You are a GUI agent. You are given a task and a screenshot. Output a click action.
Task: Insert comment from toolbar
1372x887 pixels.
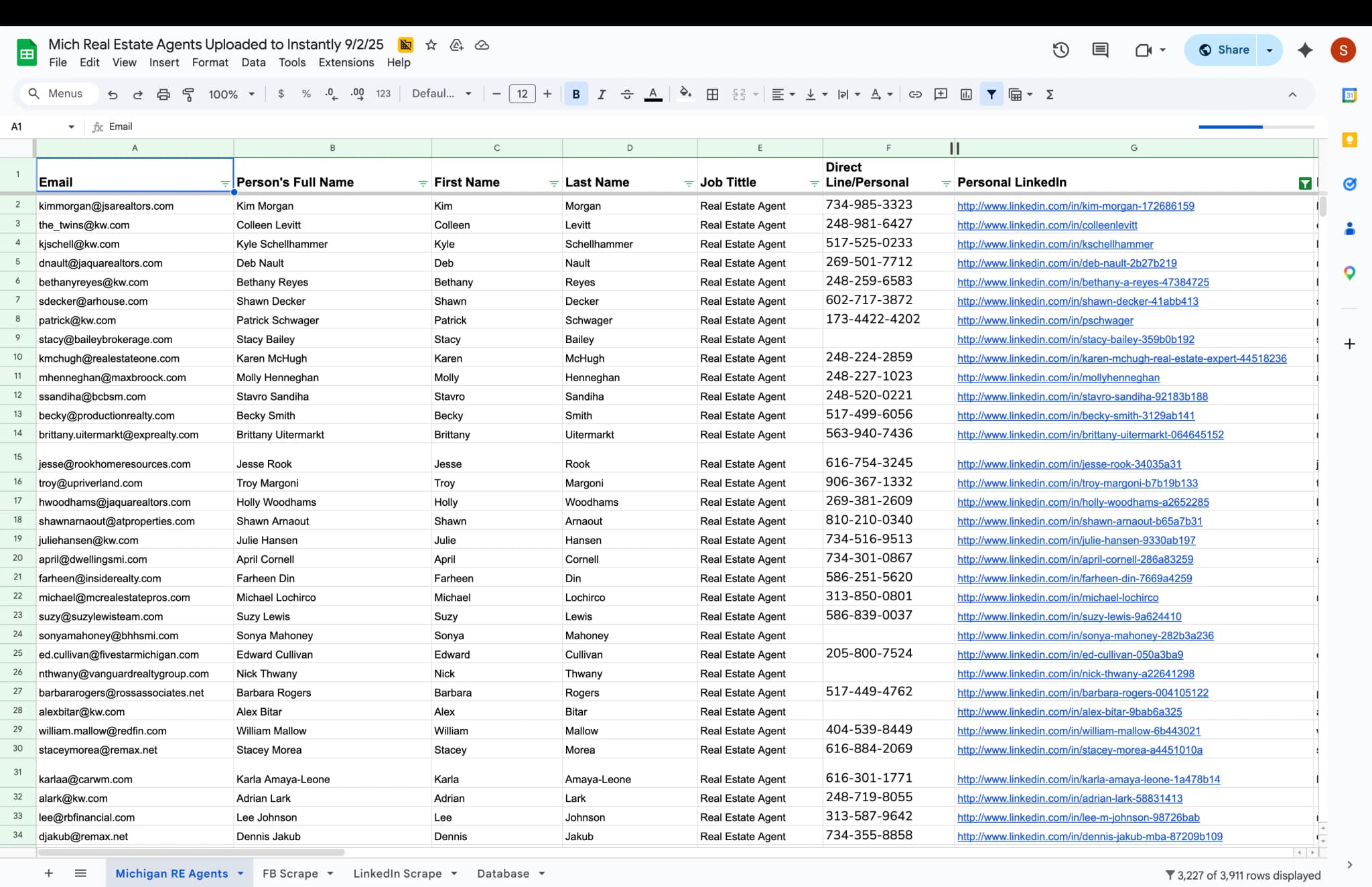(941, 94)
